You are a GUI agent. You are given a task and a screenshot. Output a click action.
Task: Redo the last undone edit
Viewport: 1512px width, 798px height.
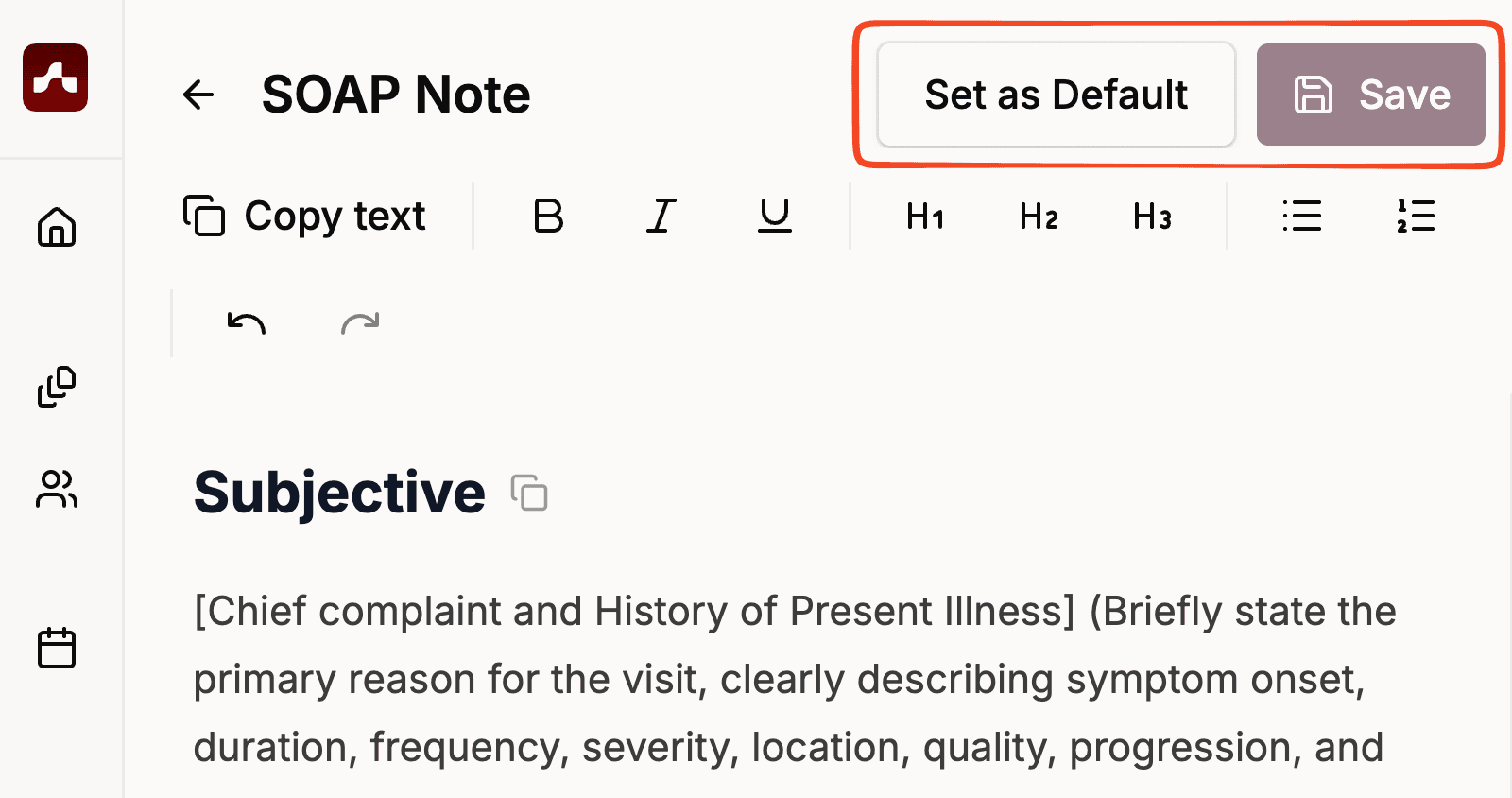[360, 324]
